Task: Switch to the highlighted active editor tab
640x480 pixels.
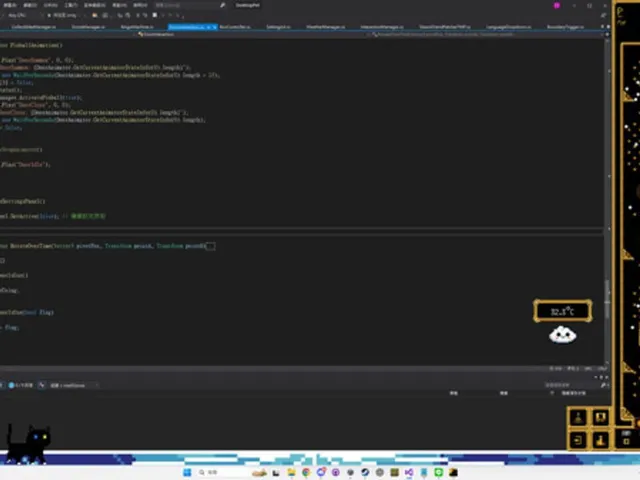Action: (193, 27)
